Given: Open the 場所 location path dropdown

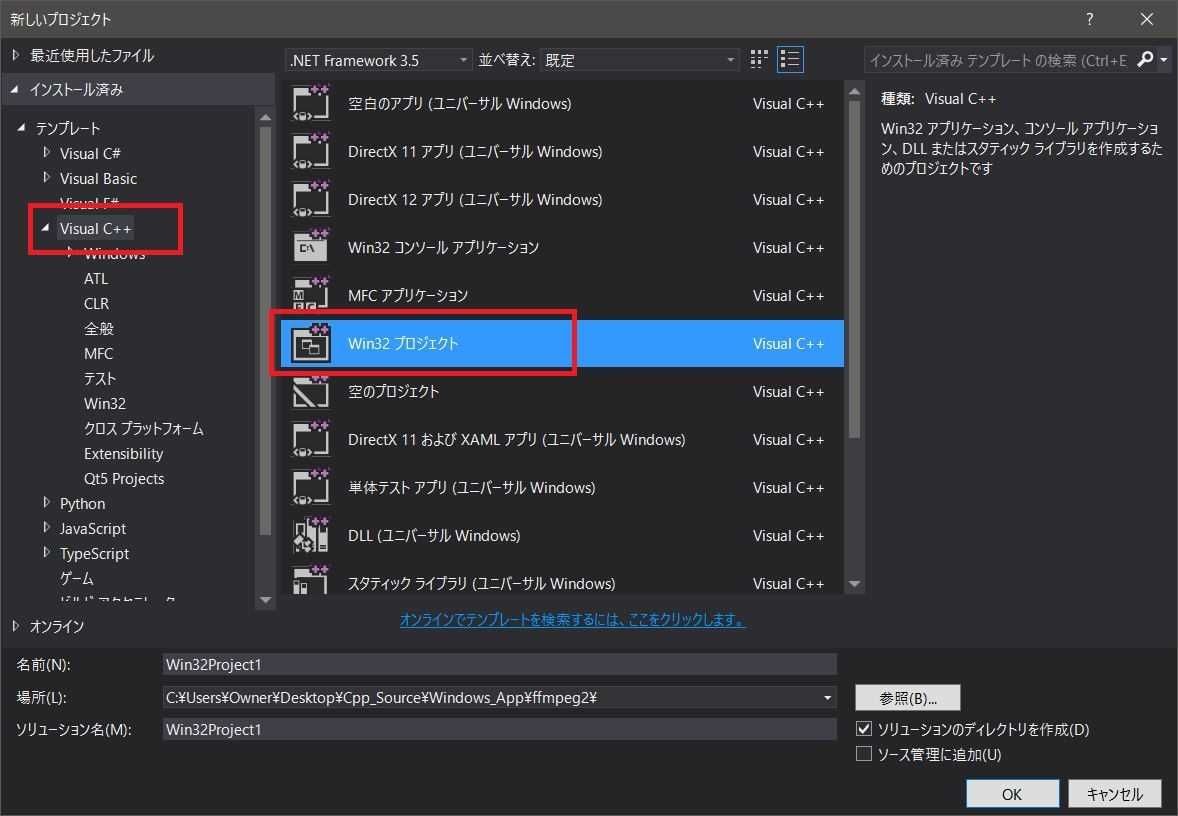Looking at the screenshot, I should click(827, 697).
